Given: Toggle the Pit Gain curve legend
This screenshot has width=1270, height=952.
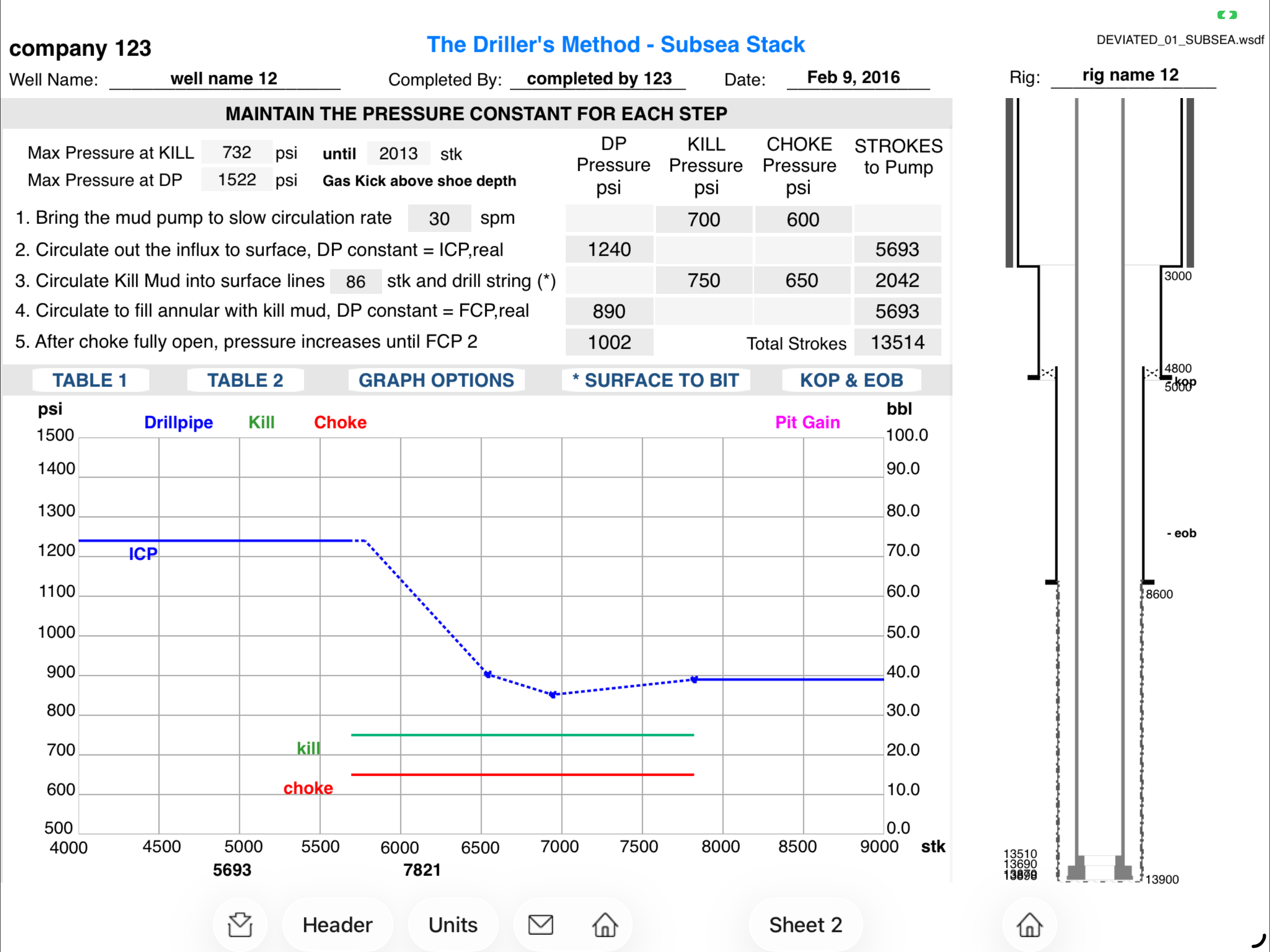Looking at the screenshot, I should pyautogui.click(x=807, y=422).
